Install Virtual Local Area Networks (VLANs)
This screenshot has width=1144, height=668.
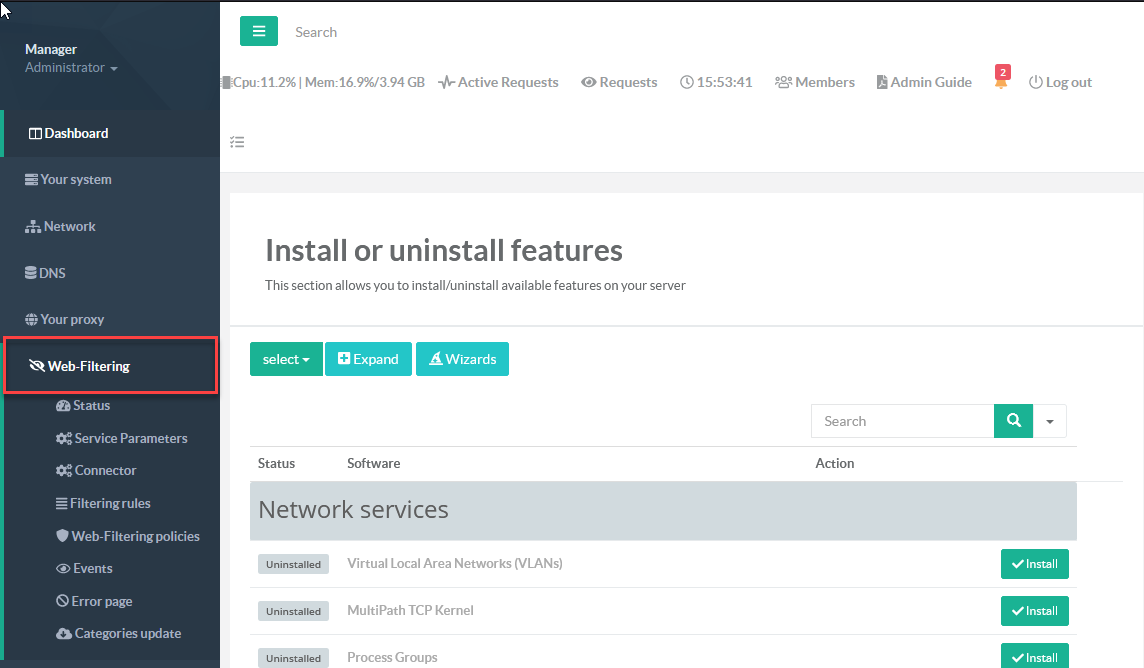(1034, 564)
